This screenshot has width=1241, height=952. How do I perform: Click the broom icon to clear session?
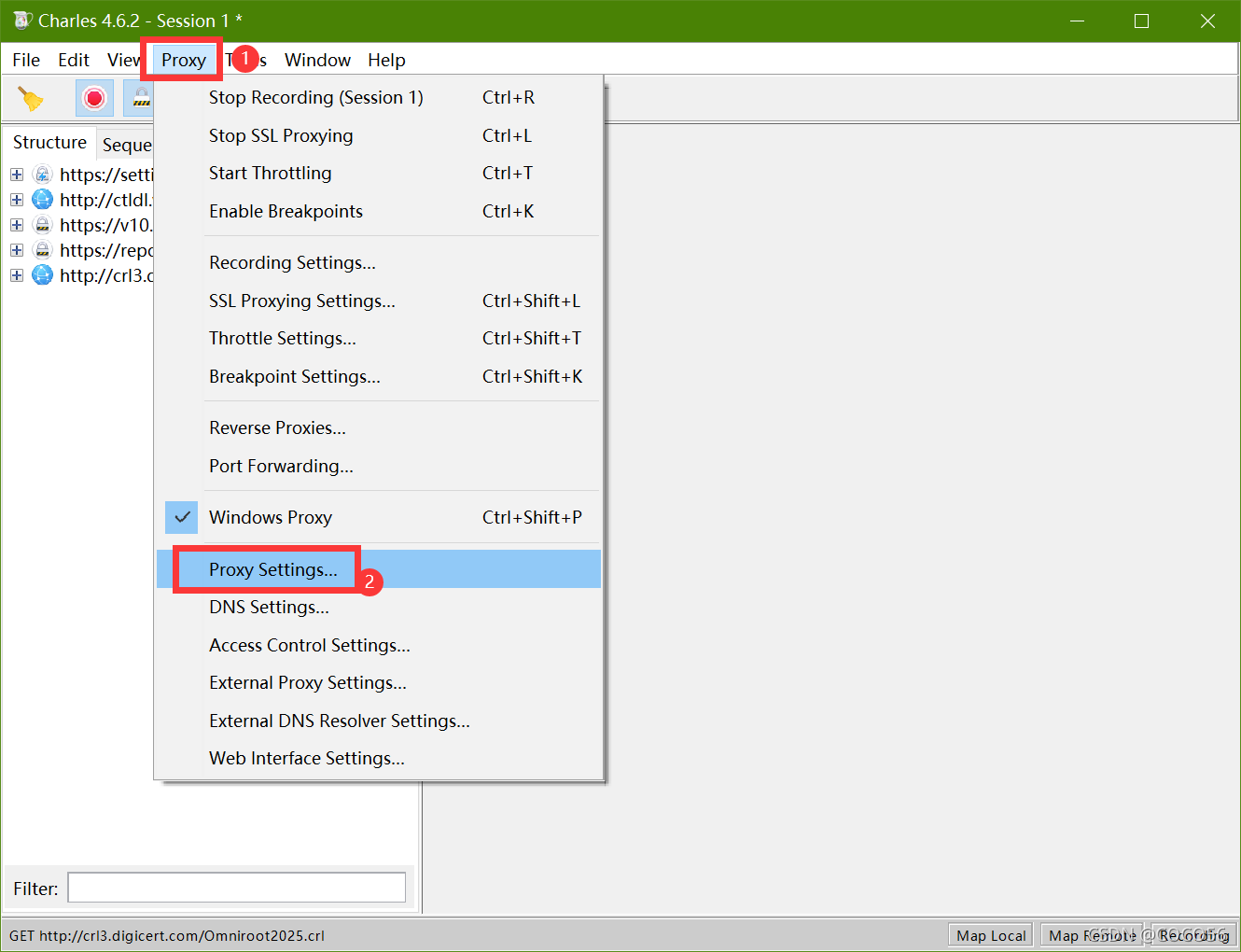[33, 98]
